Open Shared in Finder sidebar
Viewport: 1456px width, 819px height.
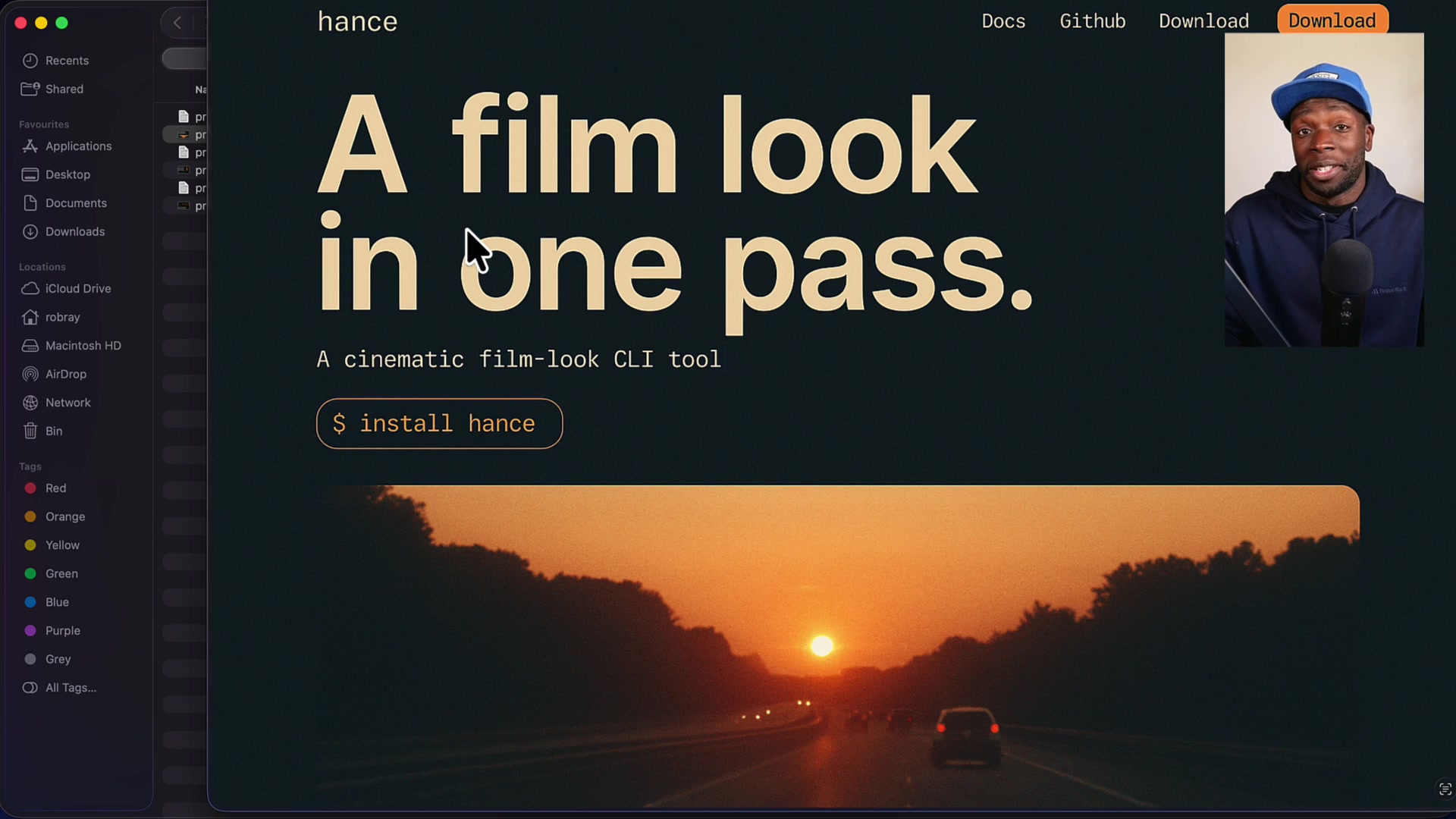coord(64,89)
